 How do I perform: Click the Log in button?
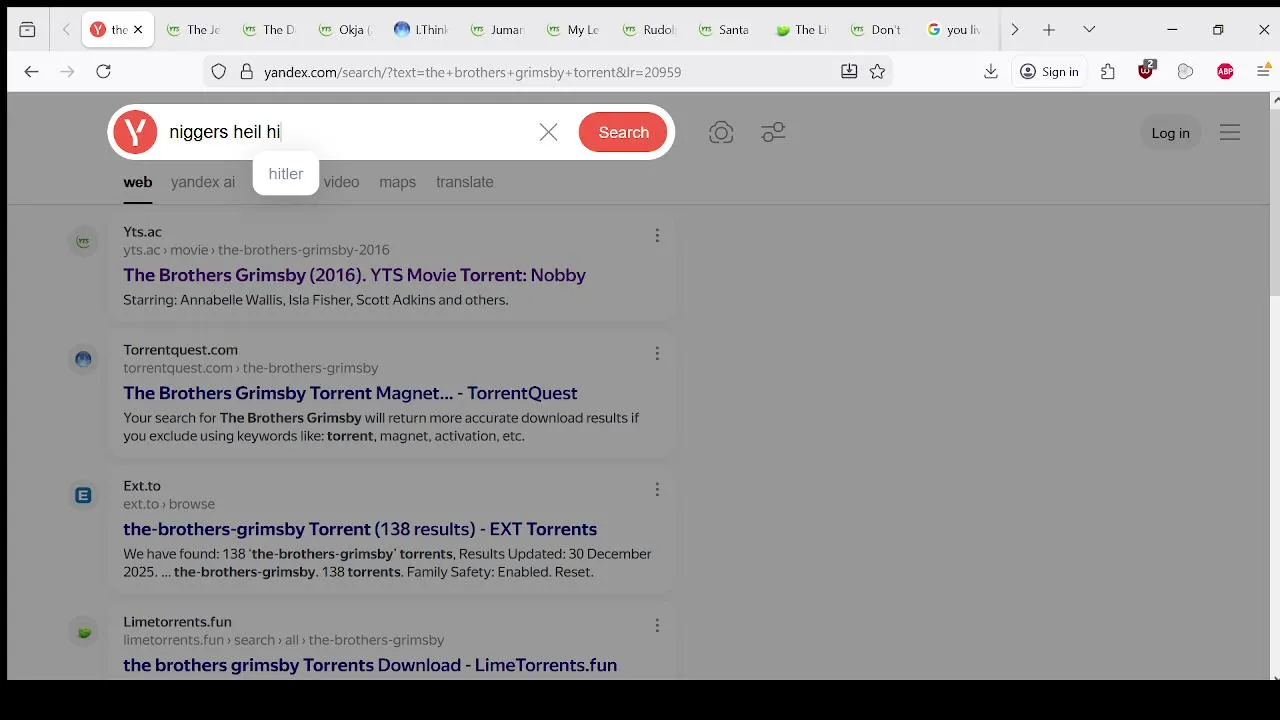tap(1170, 132)
